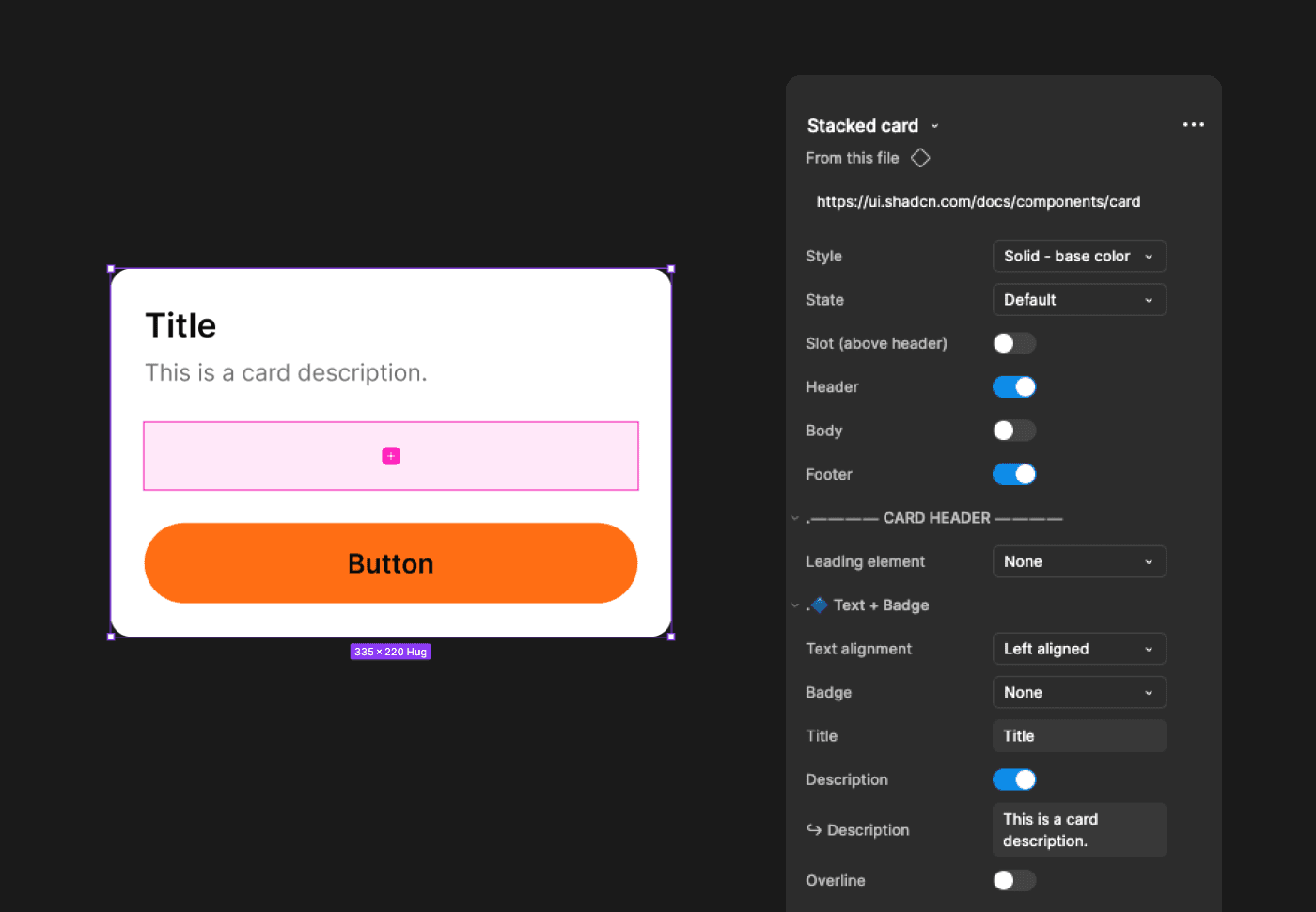1316x912 pixels.
Task: Enable the Overline toggle
Action: pos(1014,880)
